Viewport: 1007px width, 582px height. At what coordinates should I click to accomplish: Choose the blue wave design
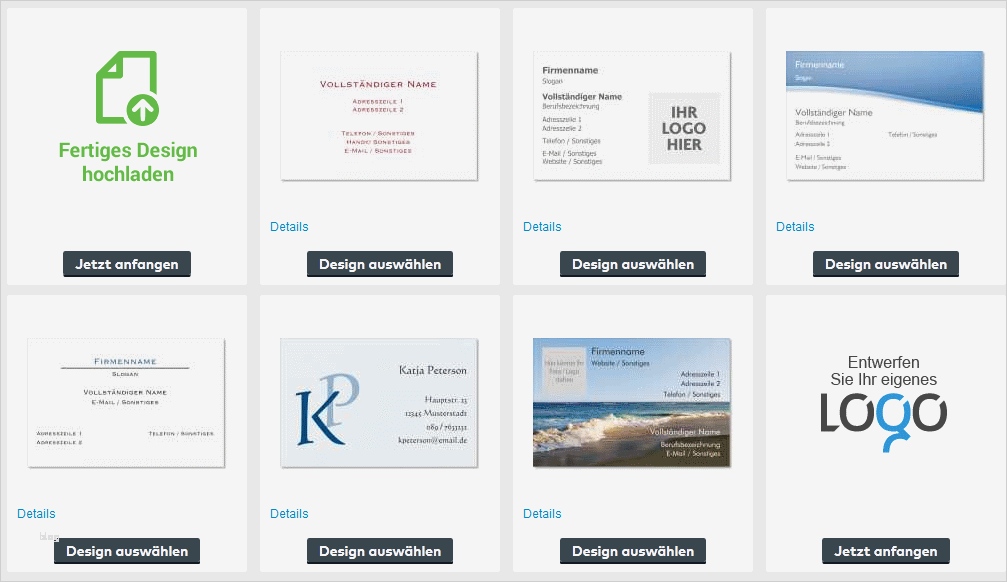[x=885, y=264]
